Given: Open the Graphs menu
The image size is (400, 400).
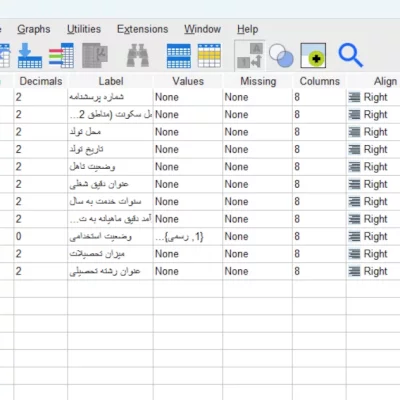Looking at the screenshot, I should pos(34,29).
